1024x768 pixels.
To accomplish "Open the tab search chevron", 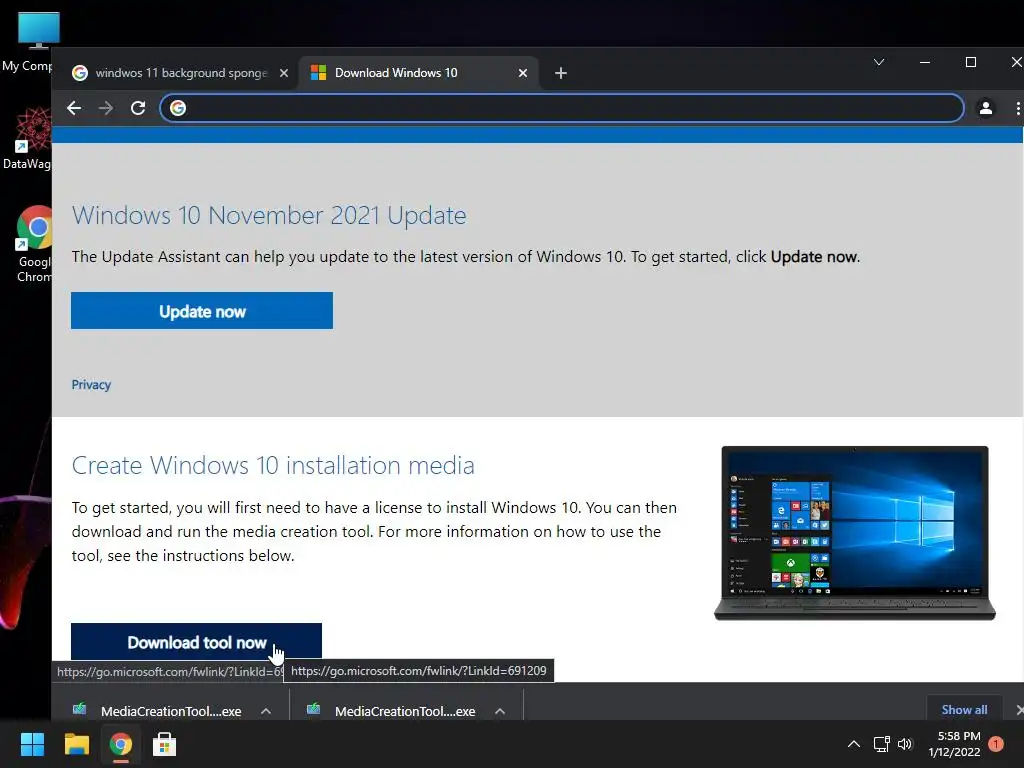I will click(x=879, y=62).
